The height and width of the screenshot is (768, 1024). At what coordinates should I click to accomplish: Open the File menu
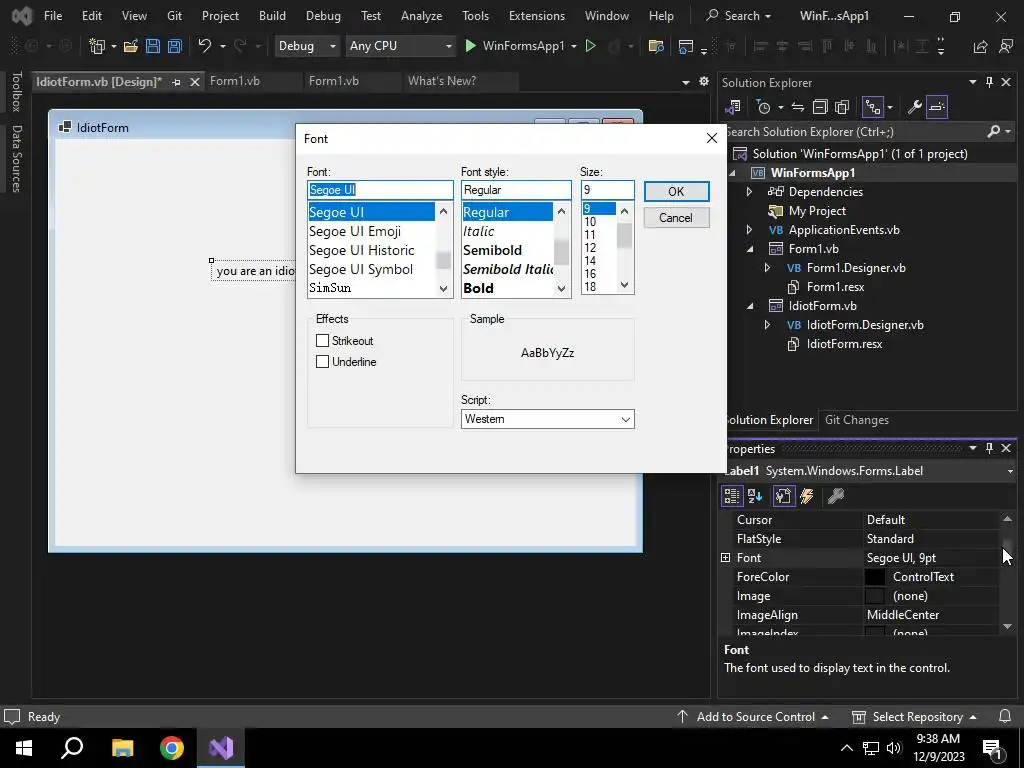(x=53, y=16)
